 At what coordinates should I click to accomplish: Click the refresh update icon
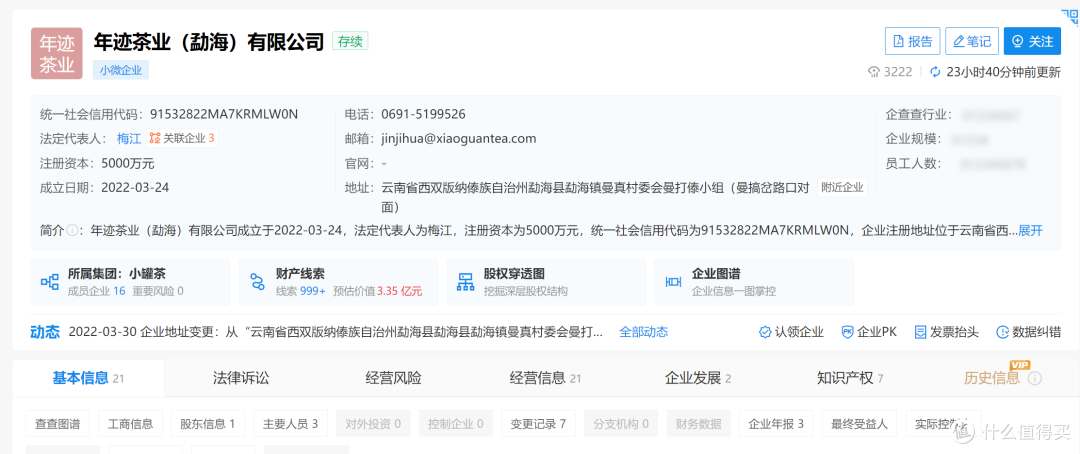tap(935, 72)
